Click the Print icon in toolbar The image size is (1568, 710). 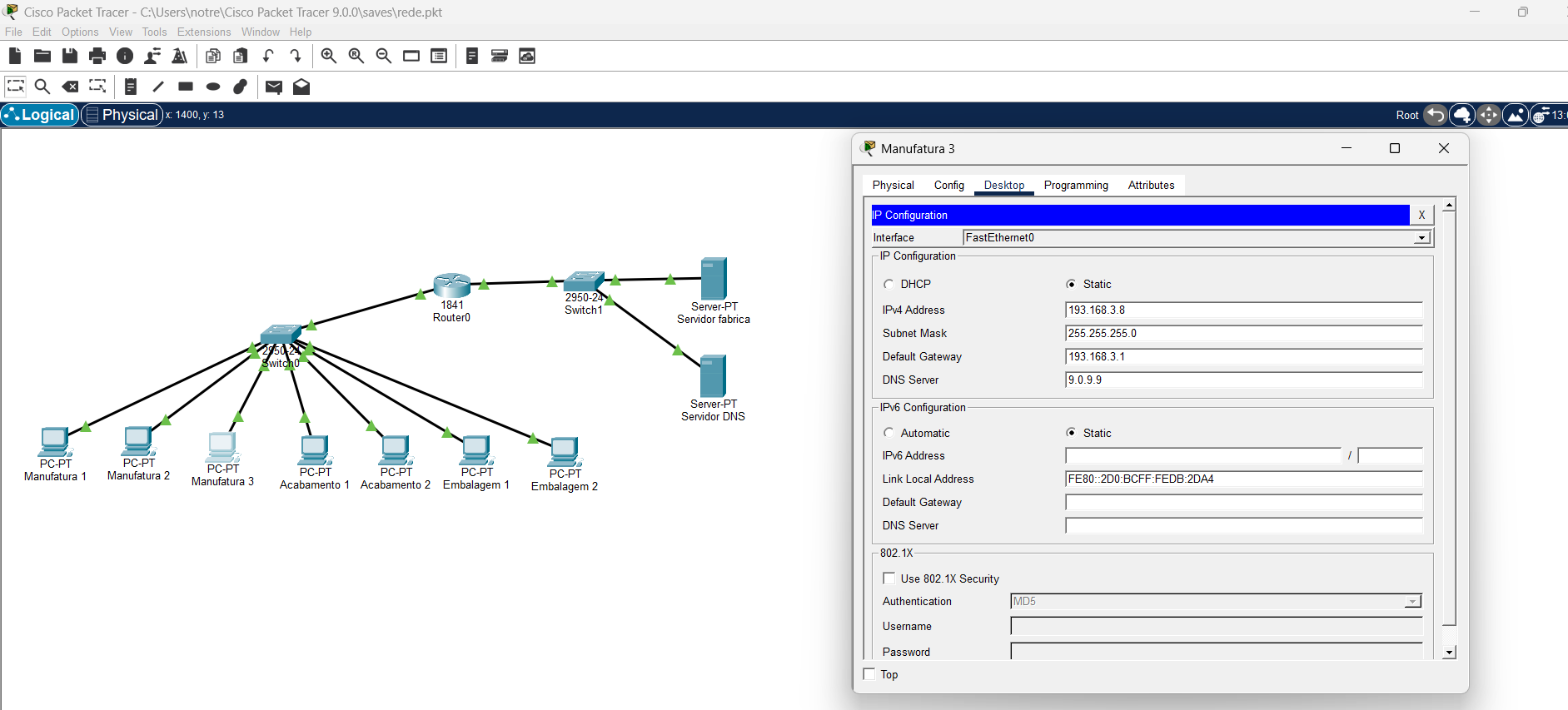point(97,56)
